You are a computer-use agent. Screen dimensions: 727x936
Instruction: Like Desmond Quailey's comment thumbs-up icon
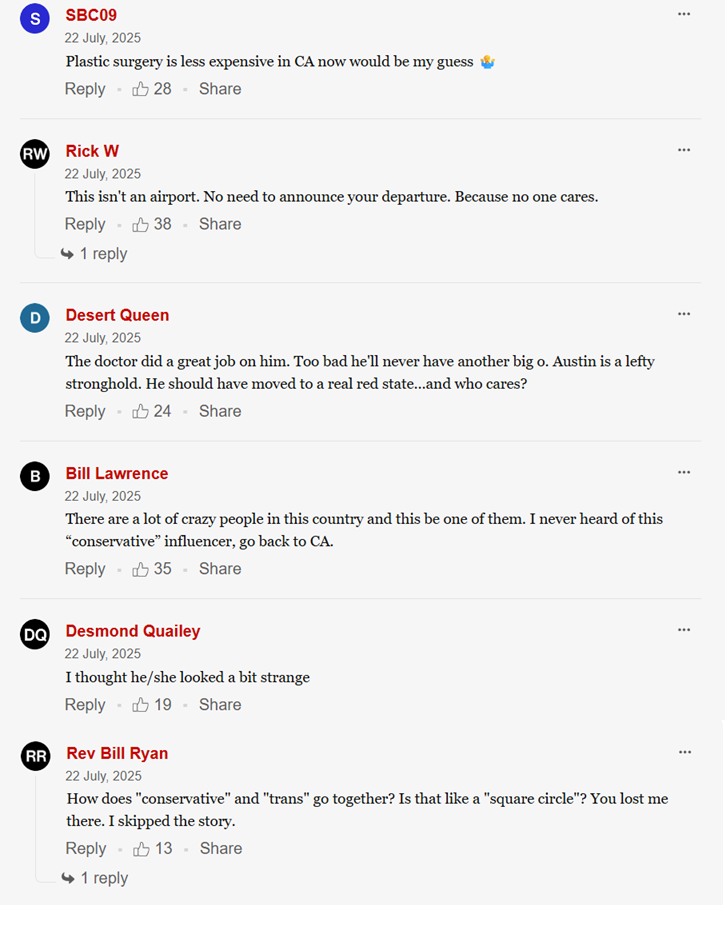(140, 705)
